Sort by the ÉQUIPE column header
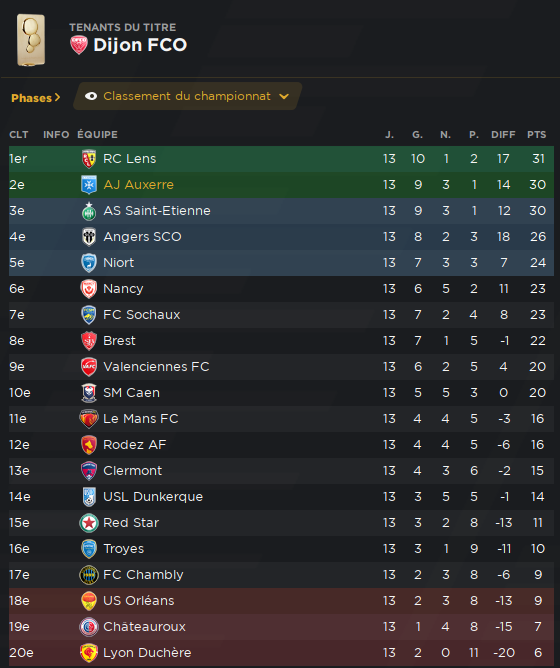This screenshot has height=668, width=560. (x=97, y=135)
